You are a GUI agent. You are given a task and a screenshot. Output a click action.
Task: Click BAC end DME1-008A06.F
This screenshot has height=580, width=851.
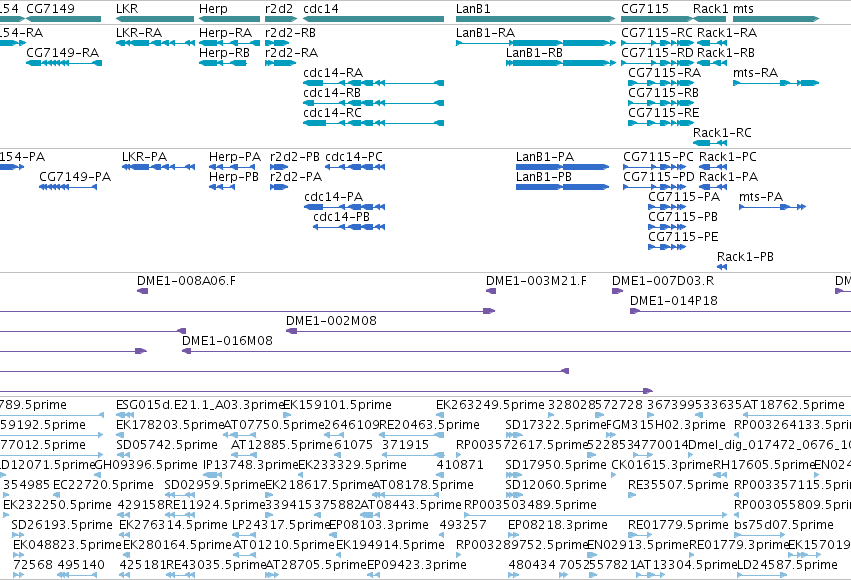[142, 291]
